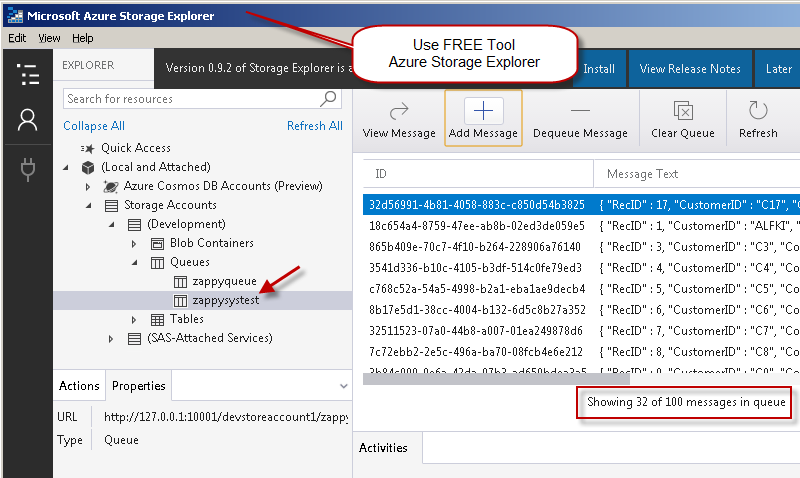Click the Tables grid icon
The width and height of the screenshot is (800, 478).
157,320
